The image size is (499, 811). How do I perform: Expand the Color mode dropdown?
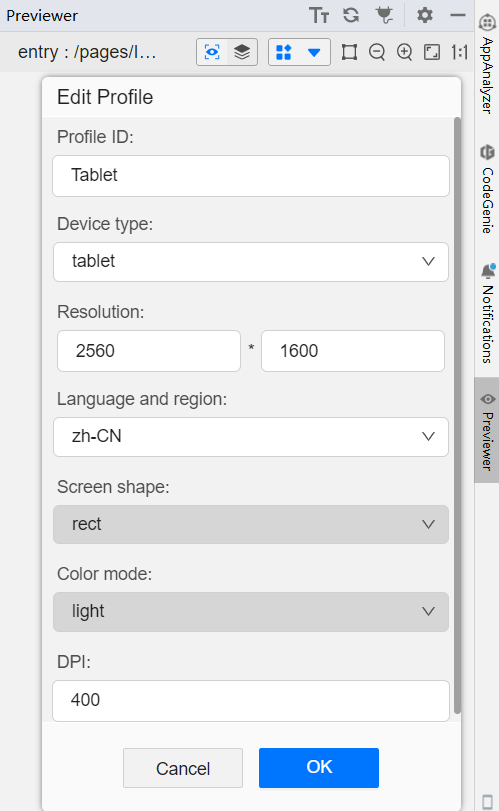[251, 611]
